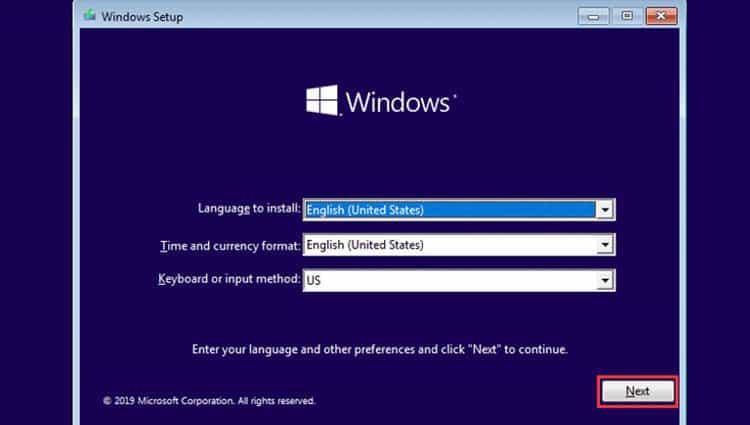This screenshot has height=425, width=750.
Task: Maximize the Windows Setup window
Action: coord(627,16)
